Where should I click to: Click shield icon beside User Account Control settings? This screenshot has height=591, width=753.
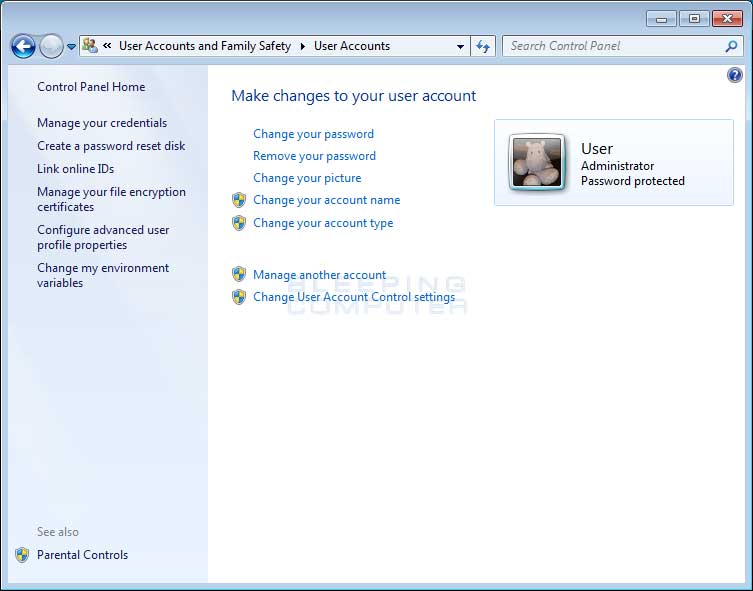click(x=239, y=297)
